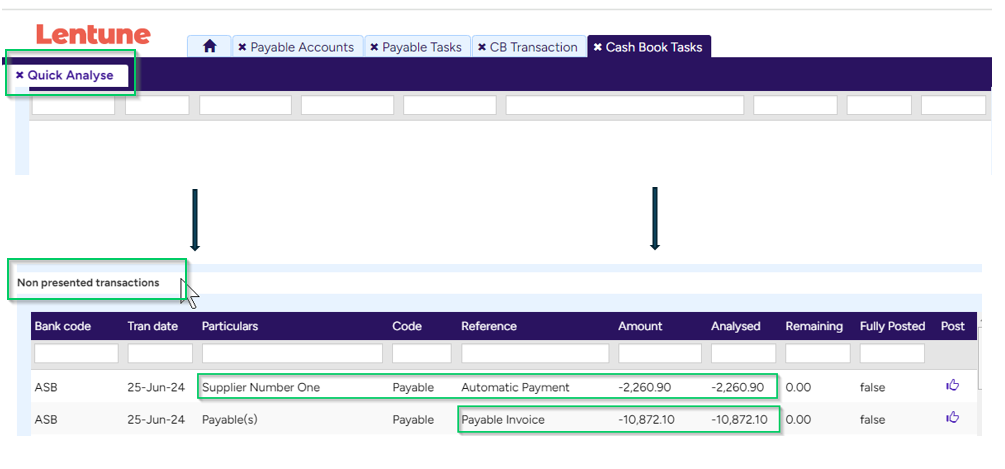
Task: Select the Payable Invoice reference cell
Action: coord(503,420)
